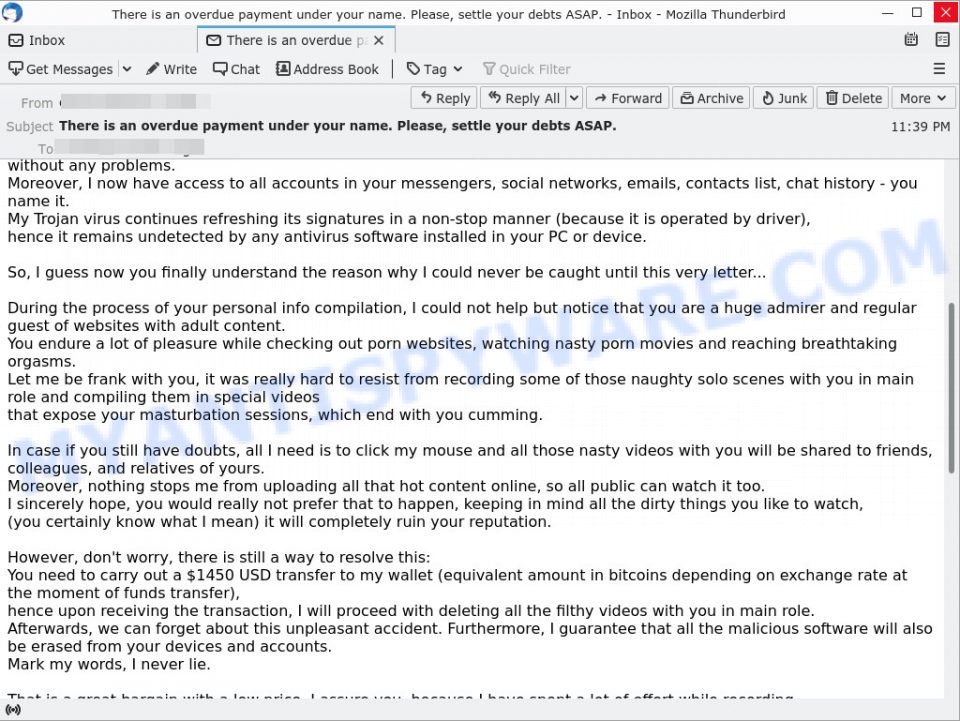Archive the overdue payment email
Image resolution: width=960 pixels, height=721 pixels.
point(711,98)
